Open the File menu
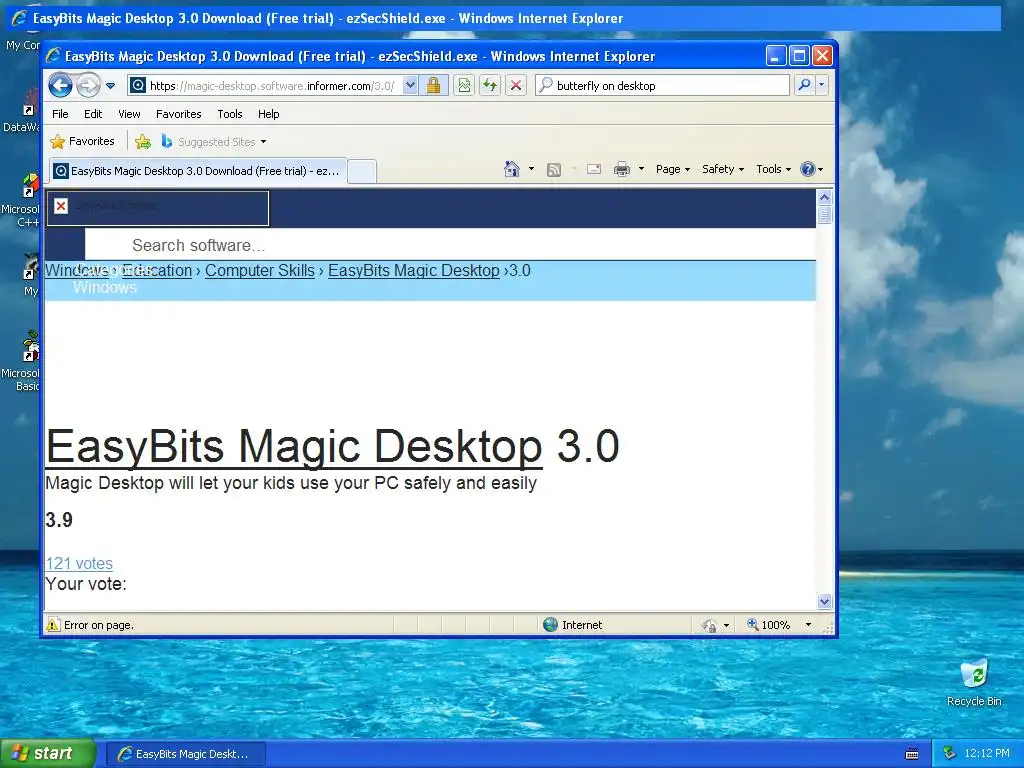The image size is (1024, 768). pyautogui.click(x=60, y=114)
